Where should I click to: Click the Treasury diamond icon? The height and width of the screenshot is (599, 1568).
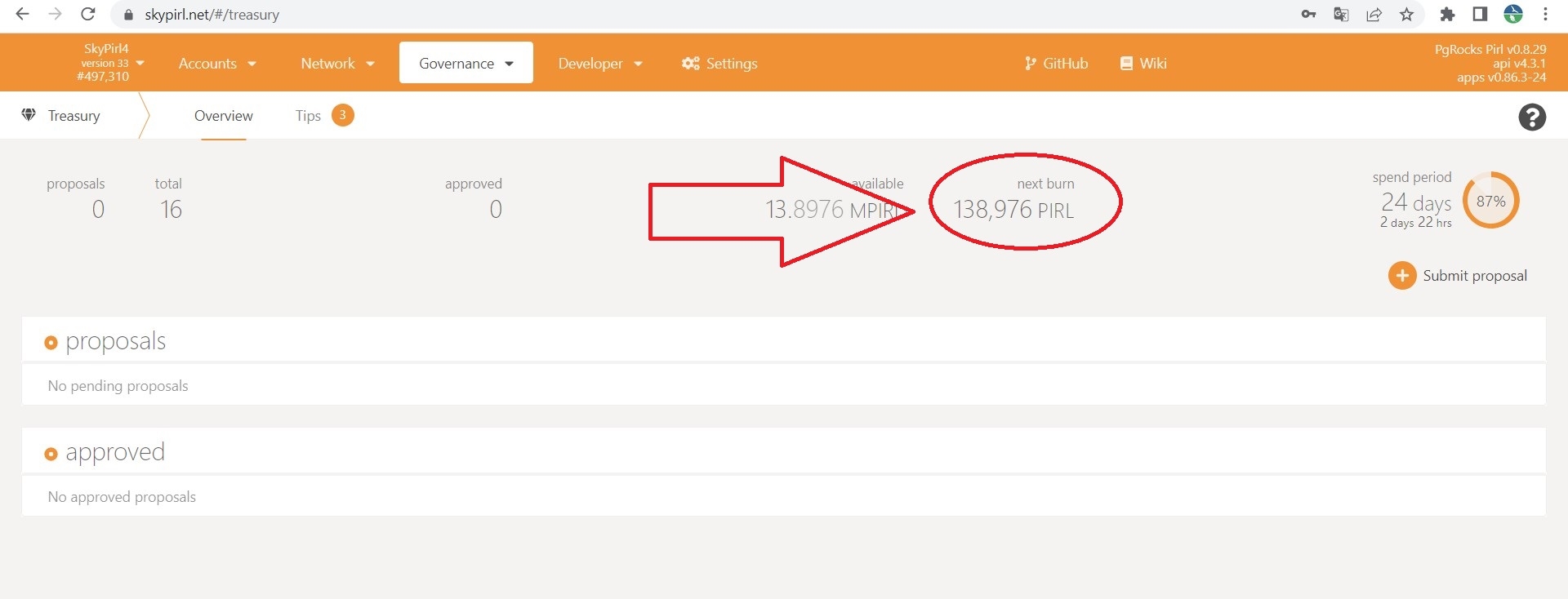point(29,115)
